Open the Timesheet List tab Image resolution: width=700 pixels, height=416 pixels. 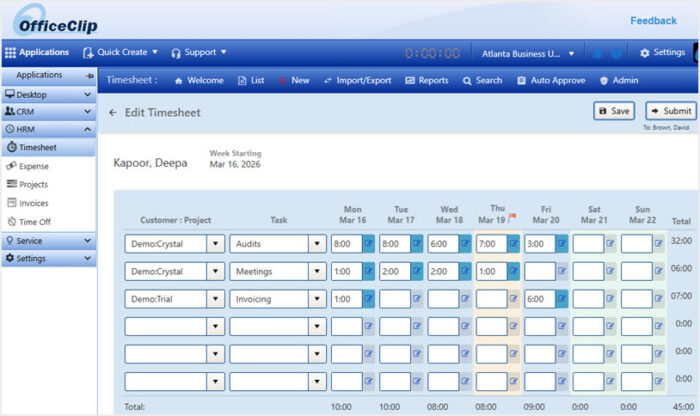(x=251, y=80)
